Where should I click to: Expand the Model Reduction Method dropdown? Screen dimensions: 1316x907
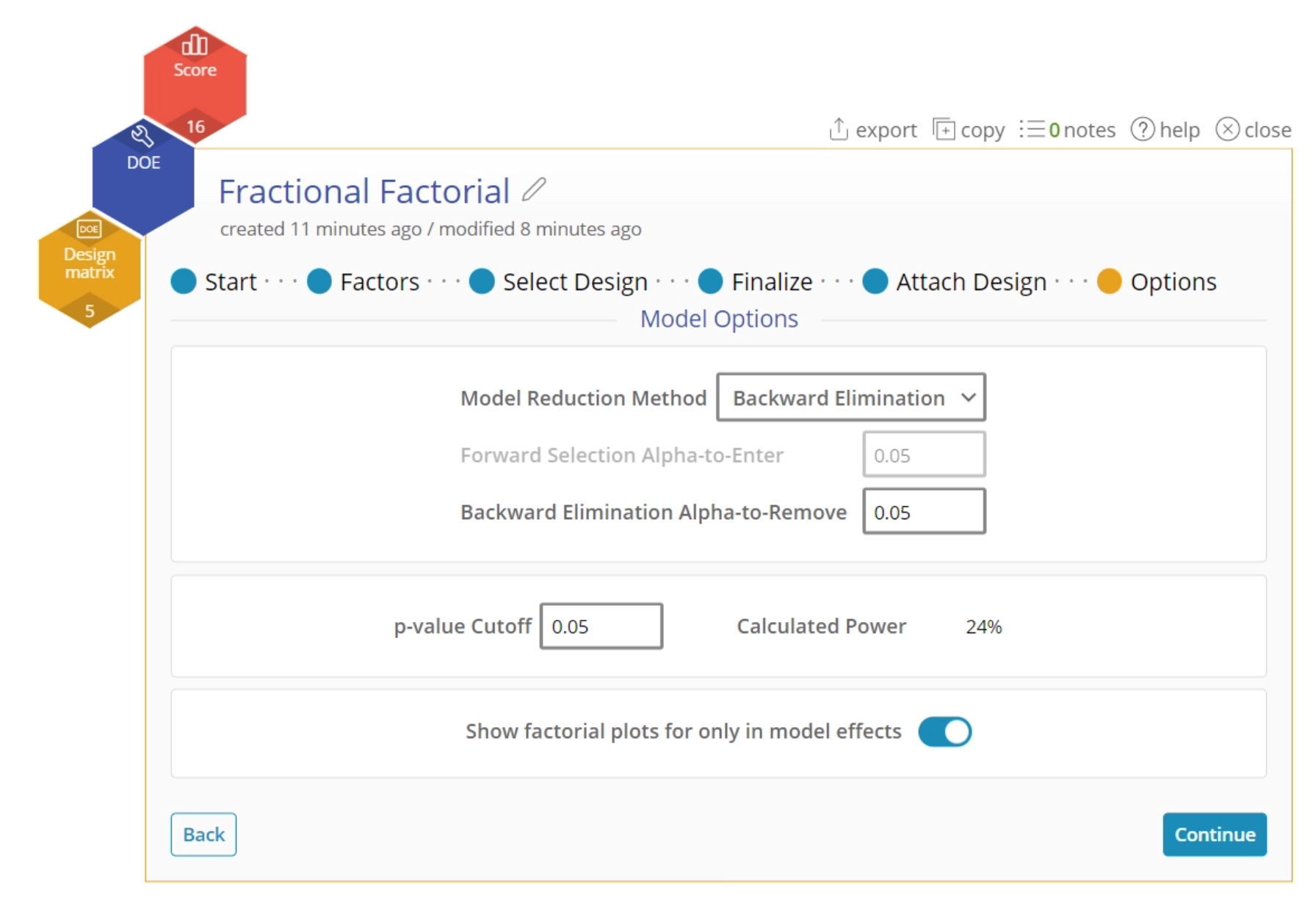851,397
